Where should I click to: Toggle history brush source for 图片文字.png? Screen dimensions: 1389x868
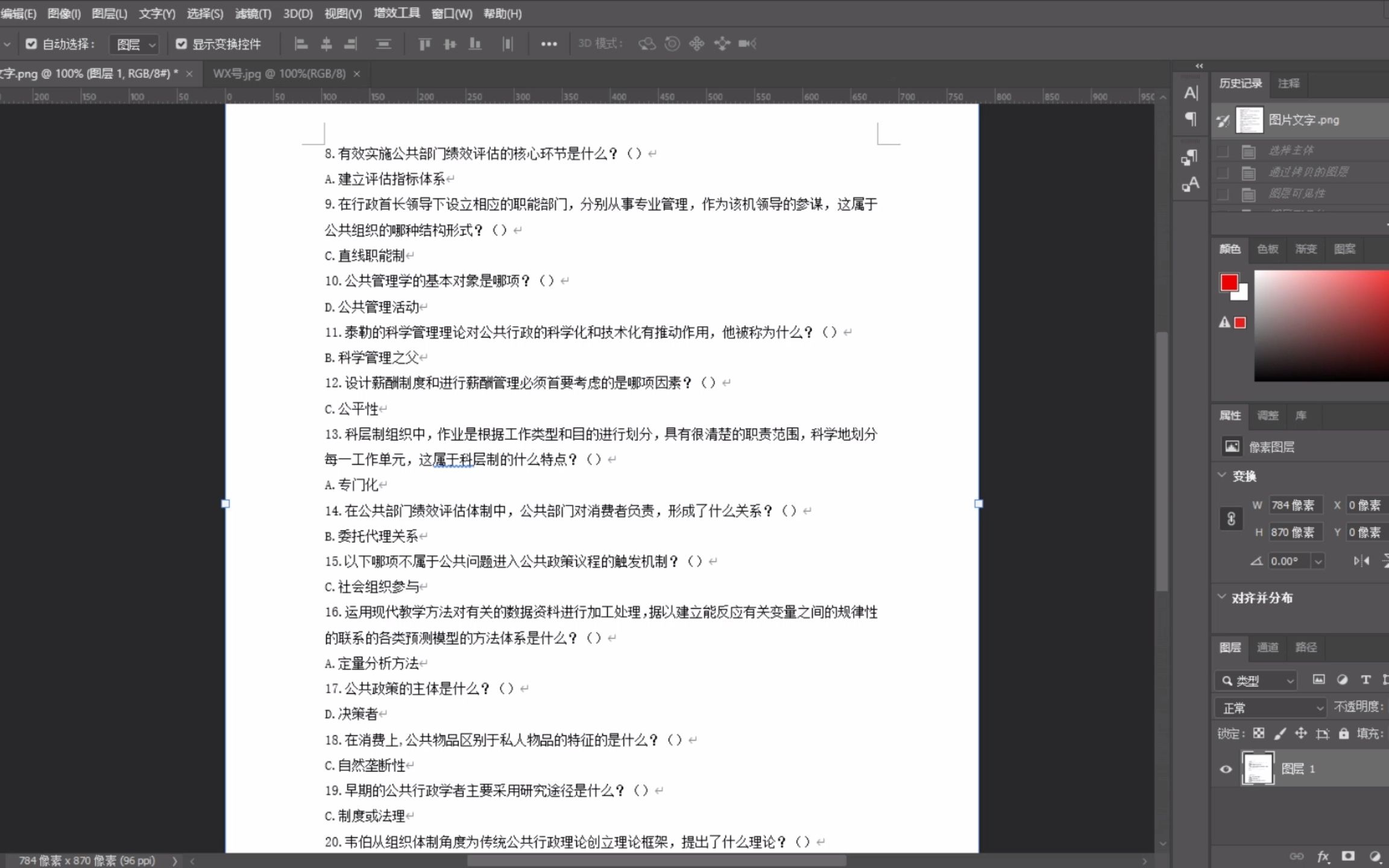1223,121
